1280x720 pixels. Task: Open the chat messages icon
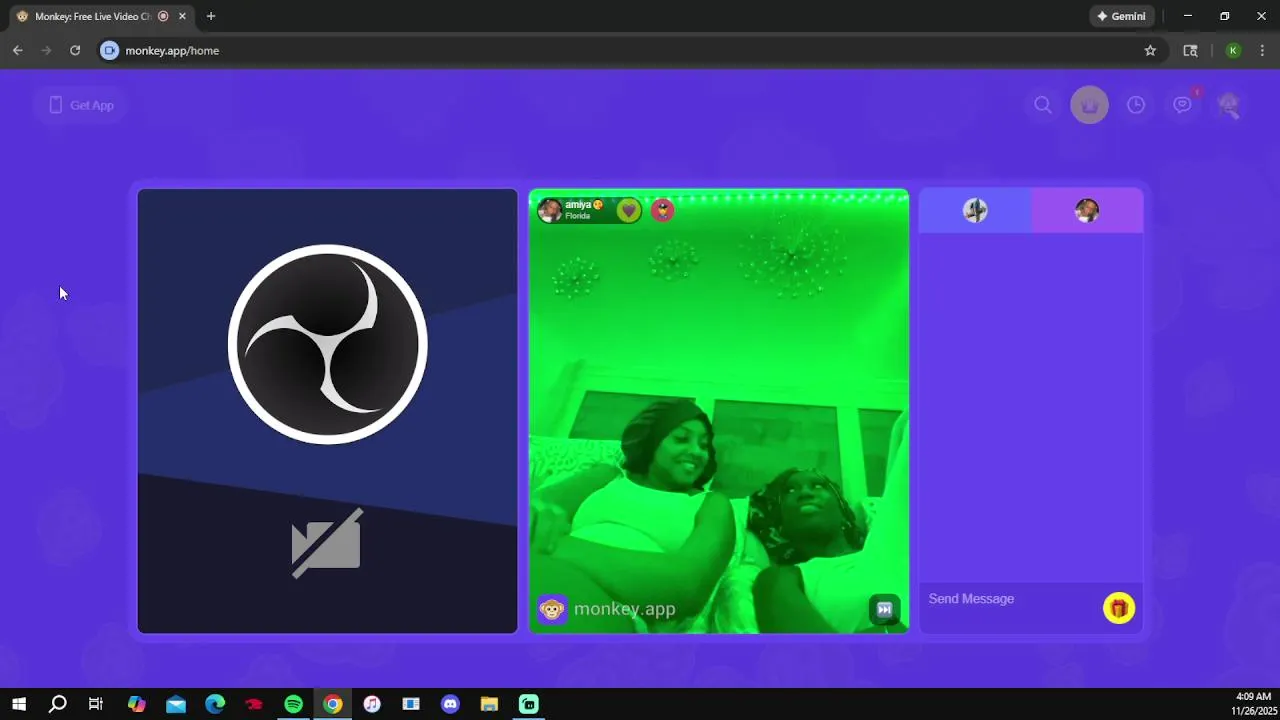tap(1183, 105)
